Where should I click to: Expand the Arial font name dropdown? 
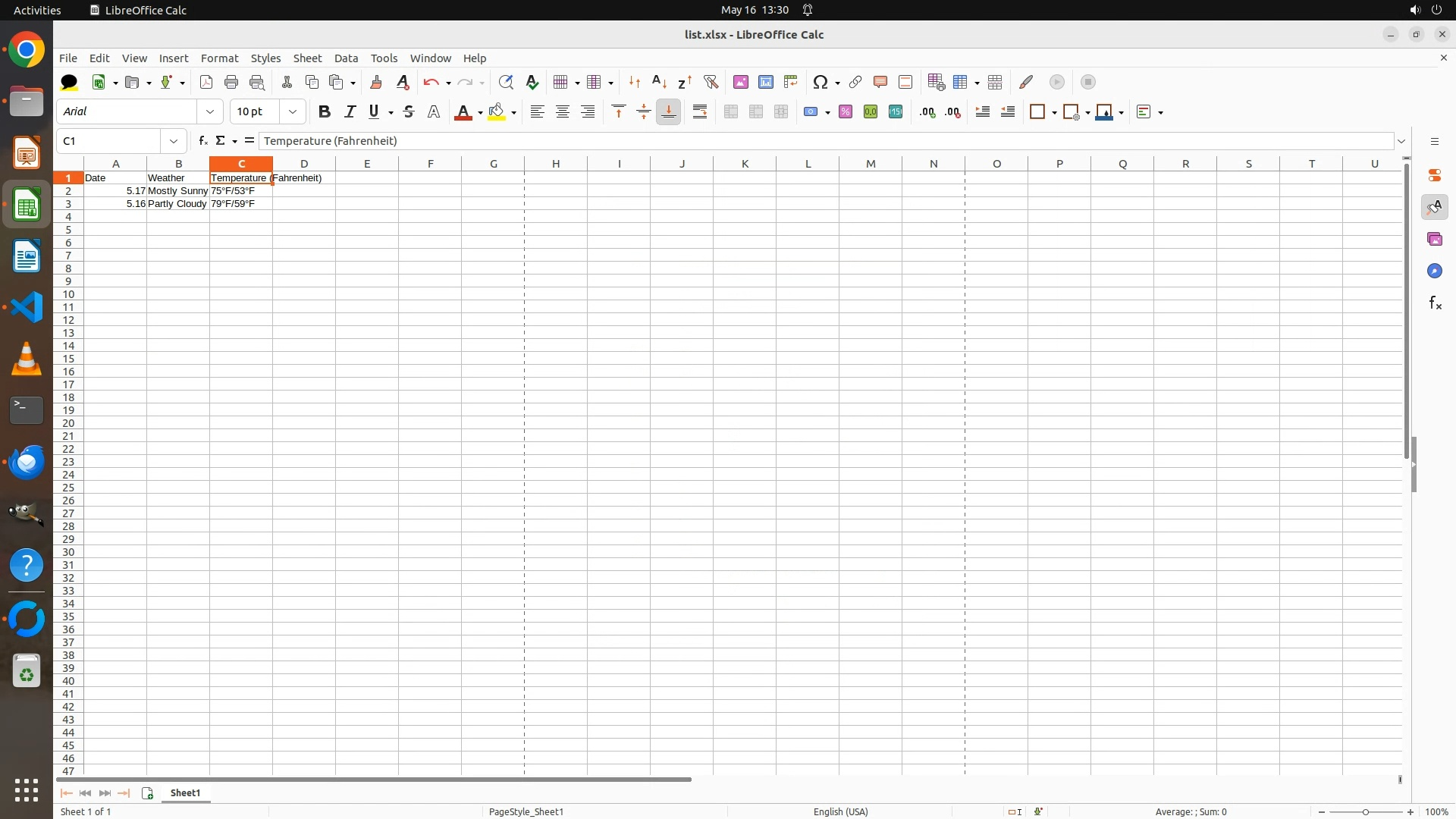[x=210, y=112]
